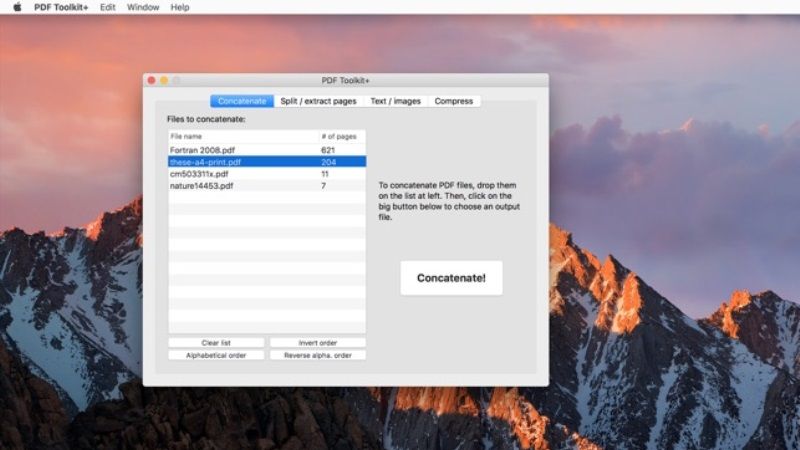Select the Fortran 2008.pdf row
800x450 pixels.
coord(267,150)
